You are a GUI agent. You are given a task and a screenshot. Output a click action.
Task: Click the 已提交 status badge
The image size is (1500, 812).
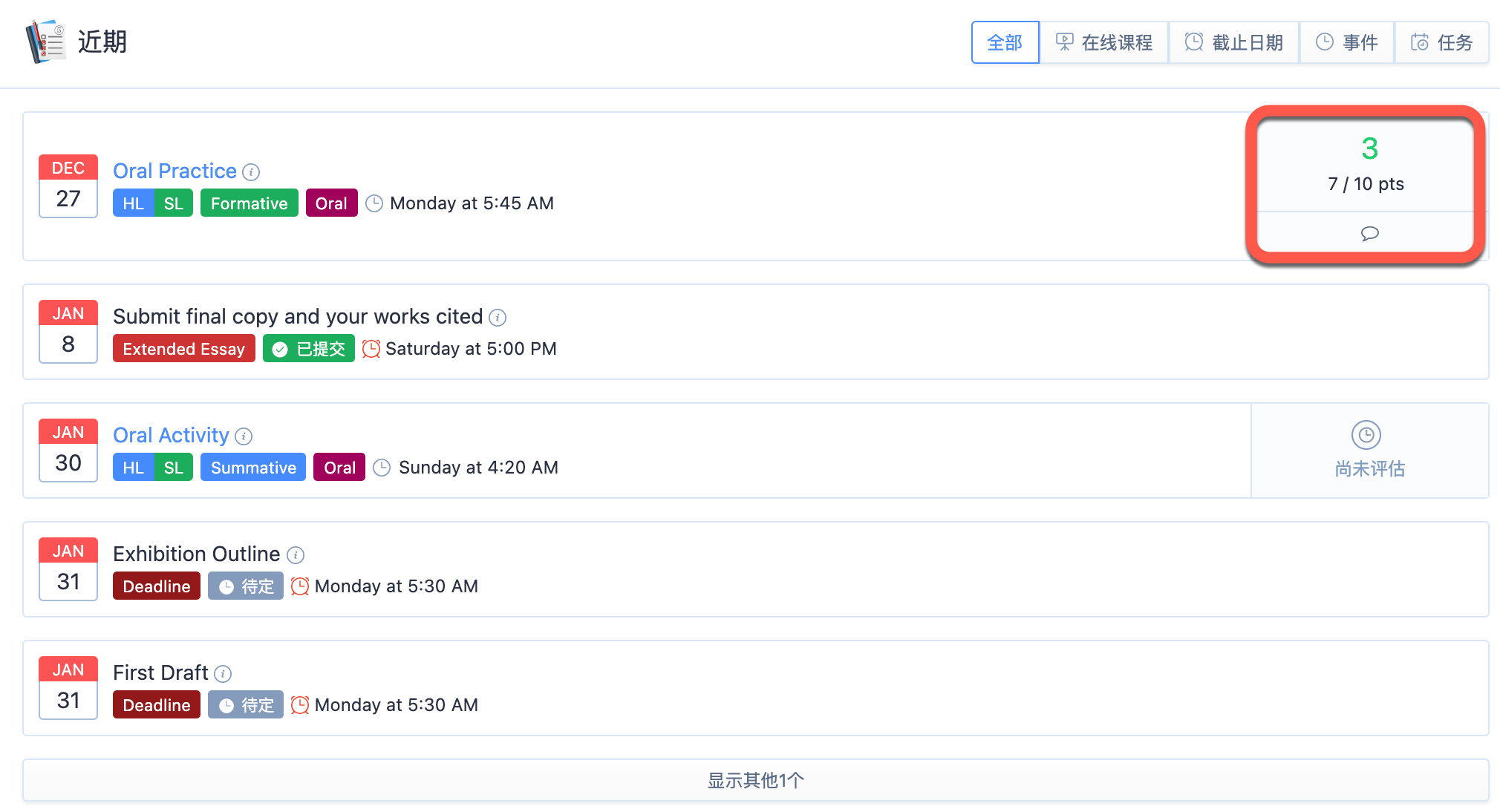pos(308,349)
